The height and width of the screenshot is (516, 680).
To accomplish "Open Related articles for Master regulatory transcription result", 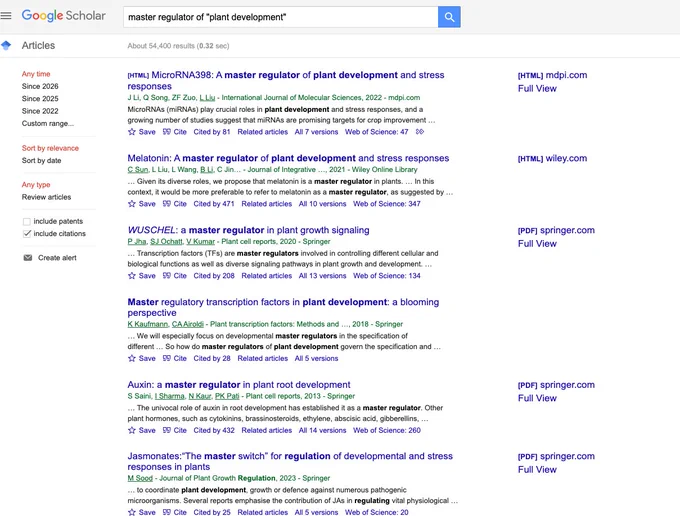I will 262,358.
